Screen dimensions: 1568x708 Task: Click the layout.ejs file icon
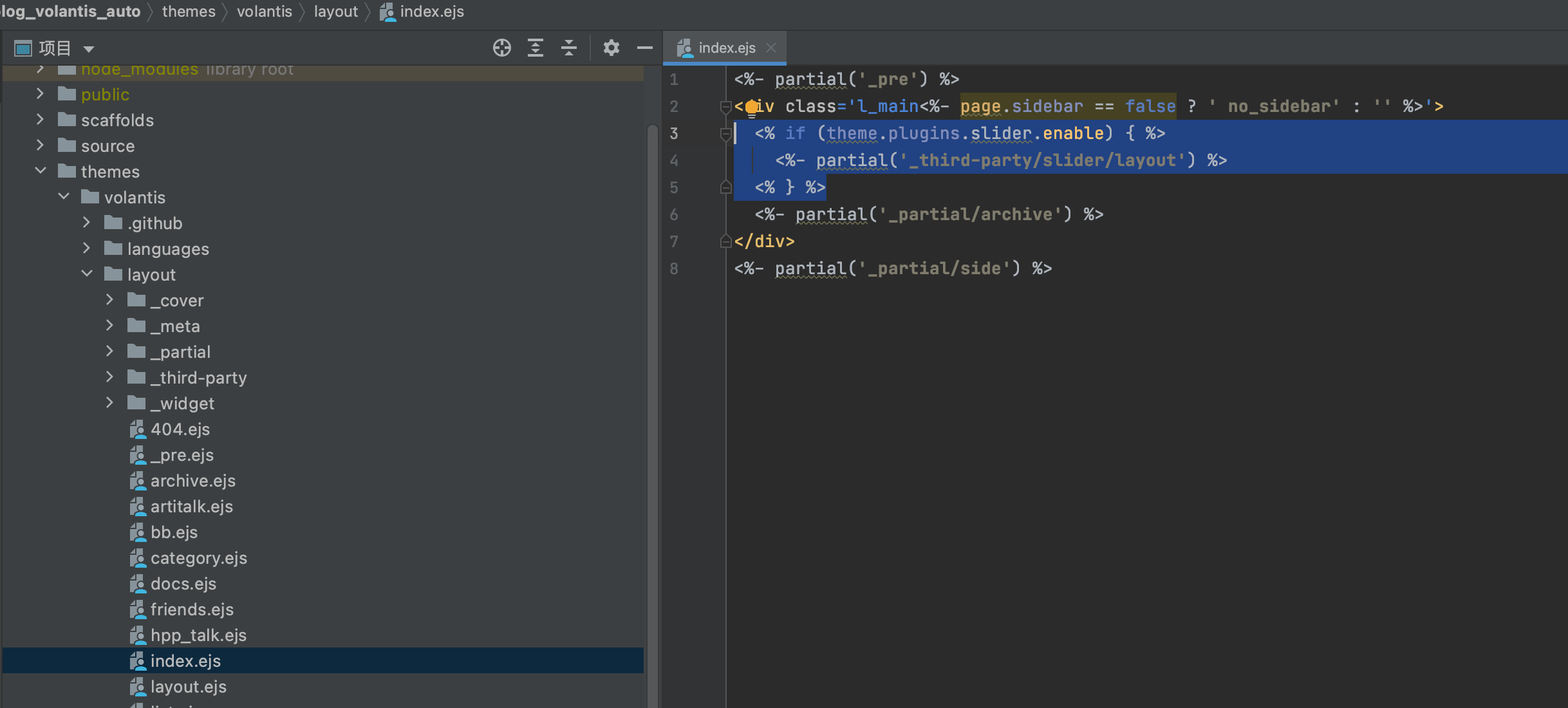coord(137,687)
